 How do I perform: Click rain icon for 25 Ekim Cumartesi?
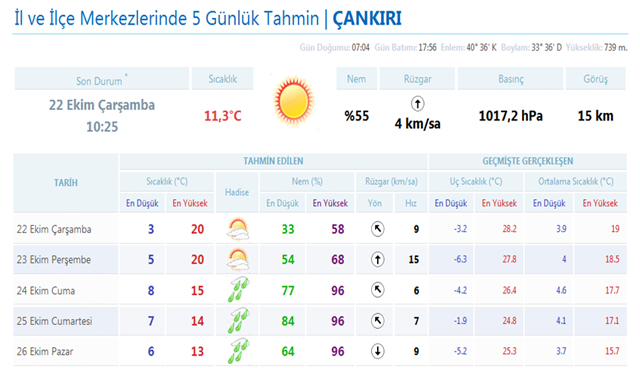tap(238, 320)
